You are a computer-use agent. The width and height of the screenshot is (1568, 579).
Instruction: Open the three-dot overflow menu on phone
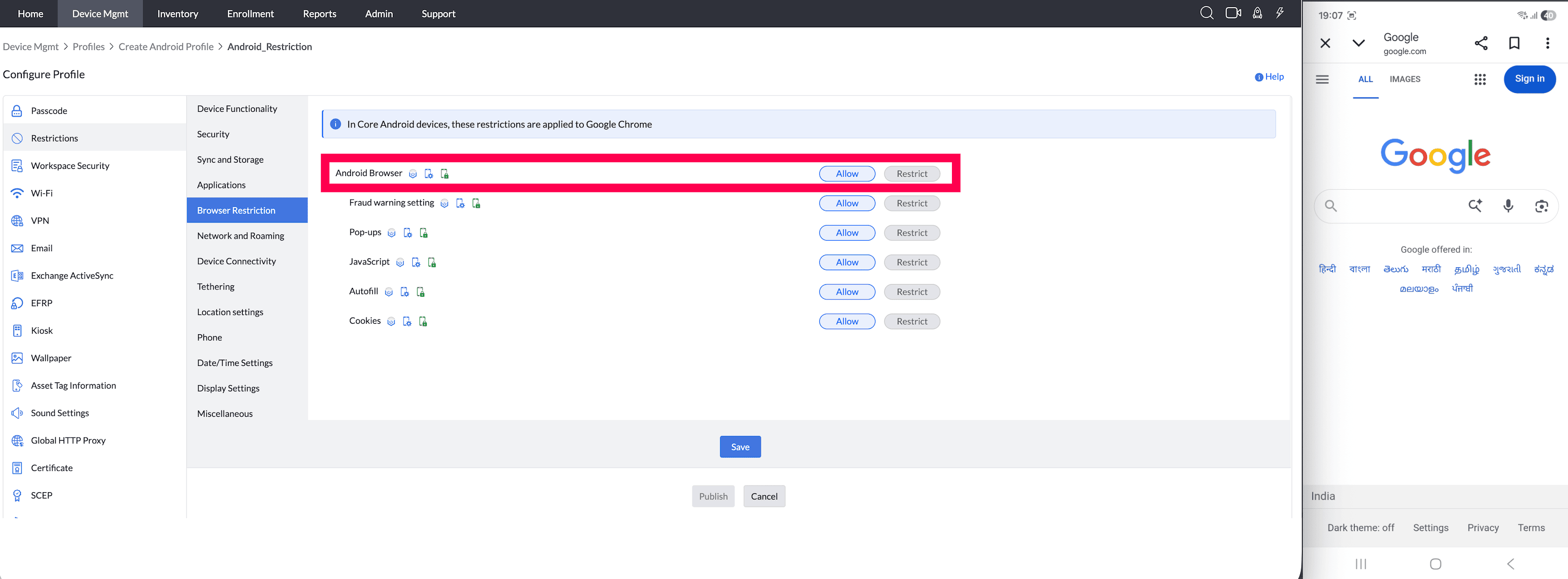tap(1547, 43)
